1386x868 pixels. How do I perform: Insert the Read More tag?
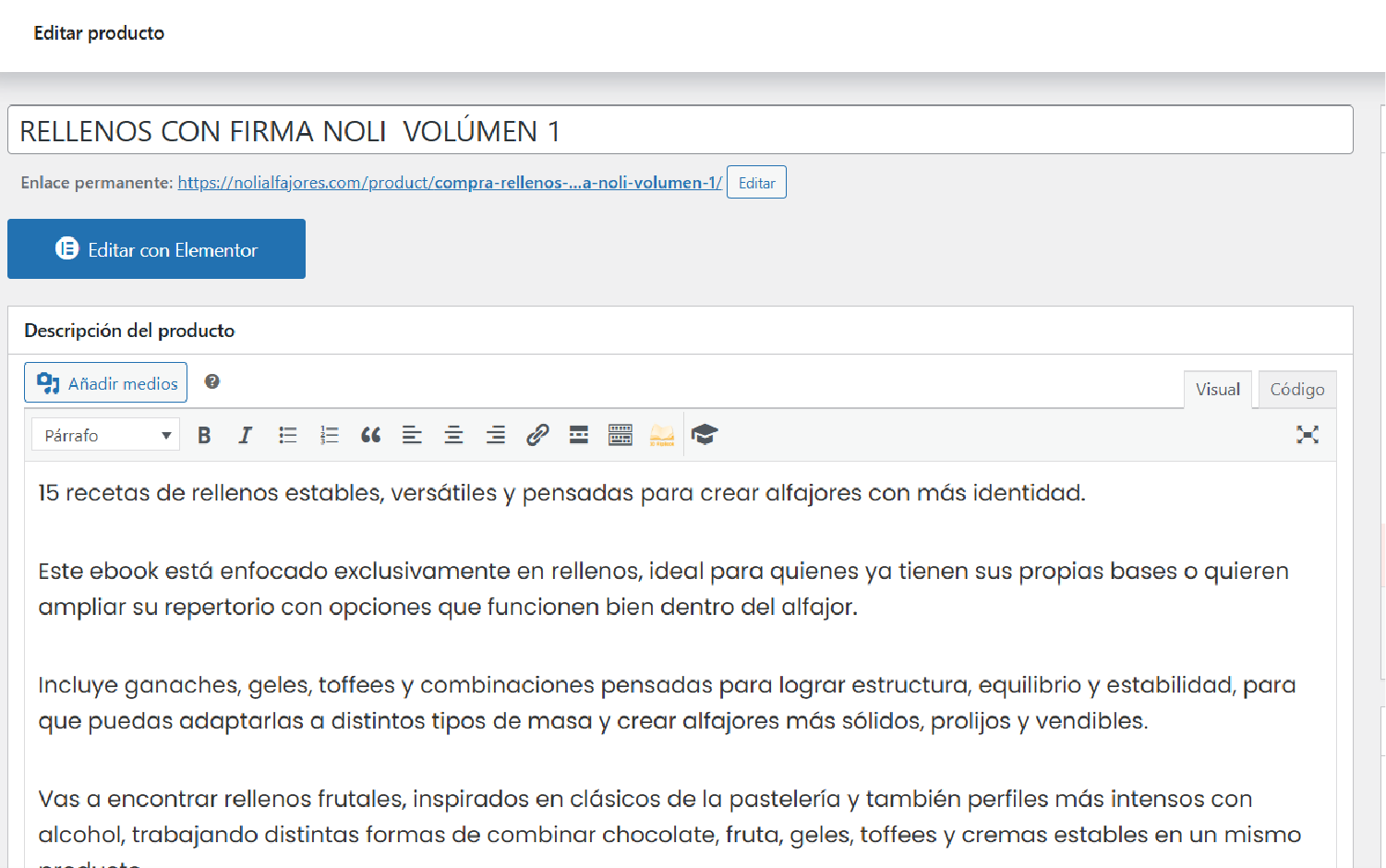[579, 435]
